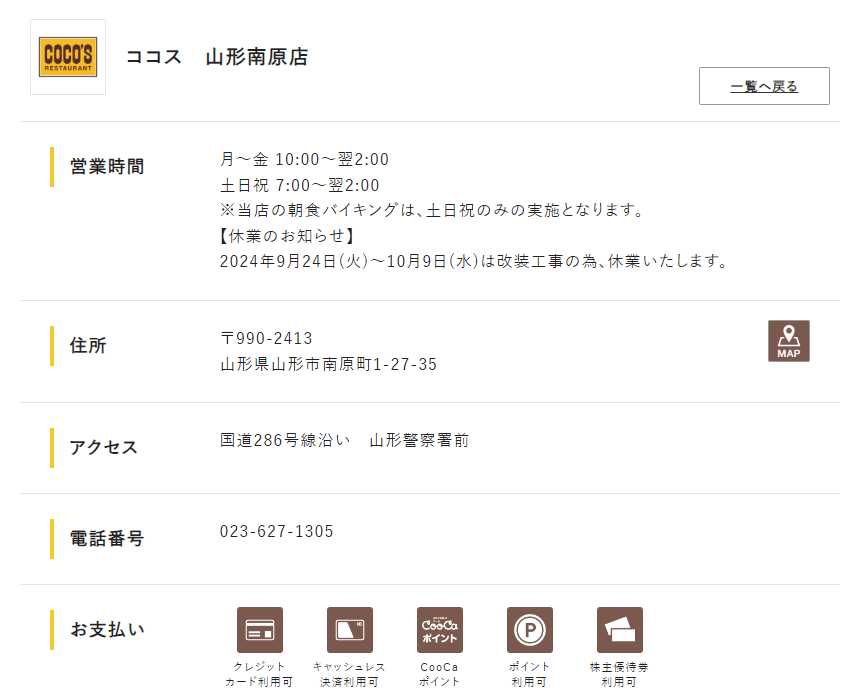Click the COCO'S restaurant logo
The image size is (854, 692).
(x=68, y=57)
